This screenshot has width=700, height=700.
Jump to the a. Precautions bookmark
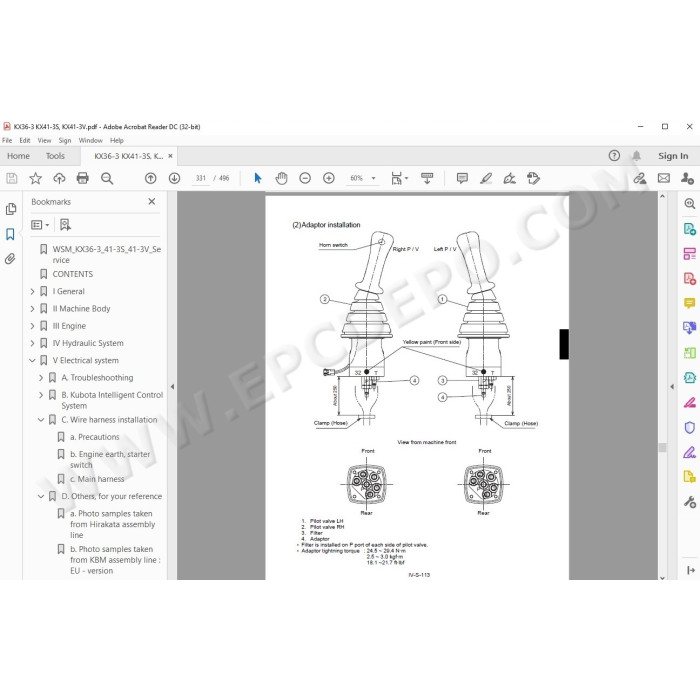click(95, 437)
